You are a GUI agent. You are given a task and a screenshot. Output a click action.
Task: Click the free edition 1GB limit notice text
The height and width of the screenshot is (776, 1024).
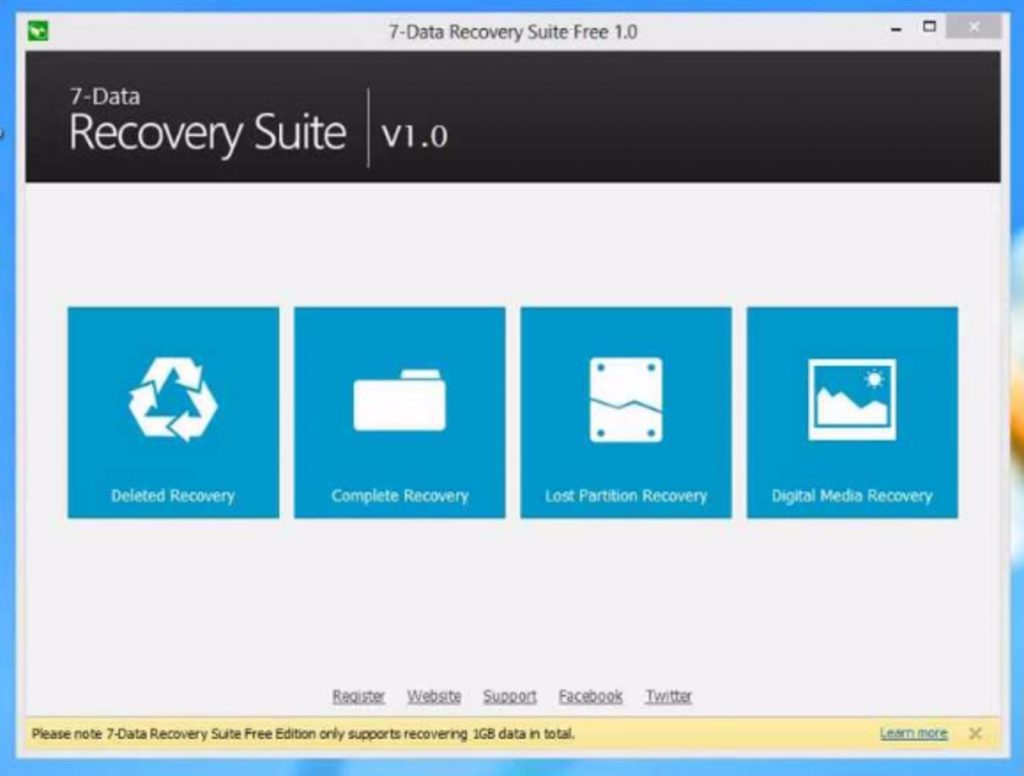click(x=303, y=734)
